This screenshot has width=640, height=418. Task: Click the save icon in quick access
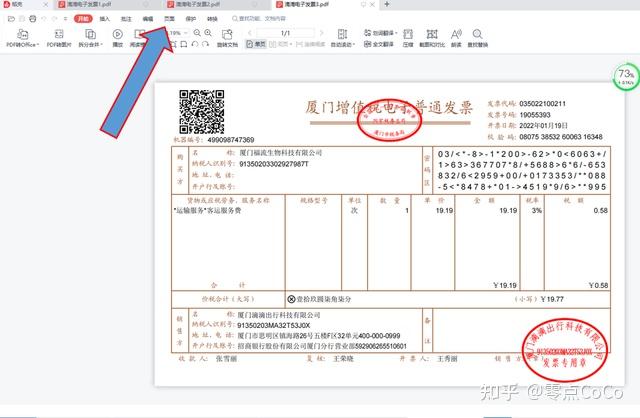[x=22, y=19]
